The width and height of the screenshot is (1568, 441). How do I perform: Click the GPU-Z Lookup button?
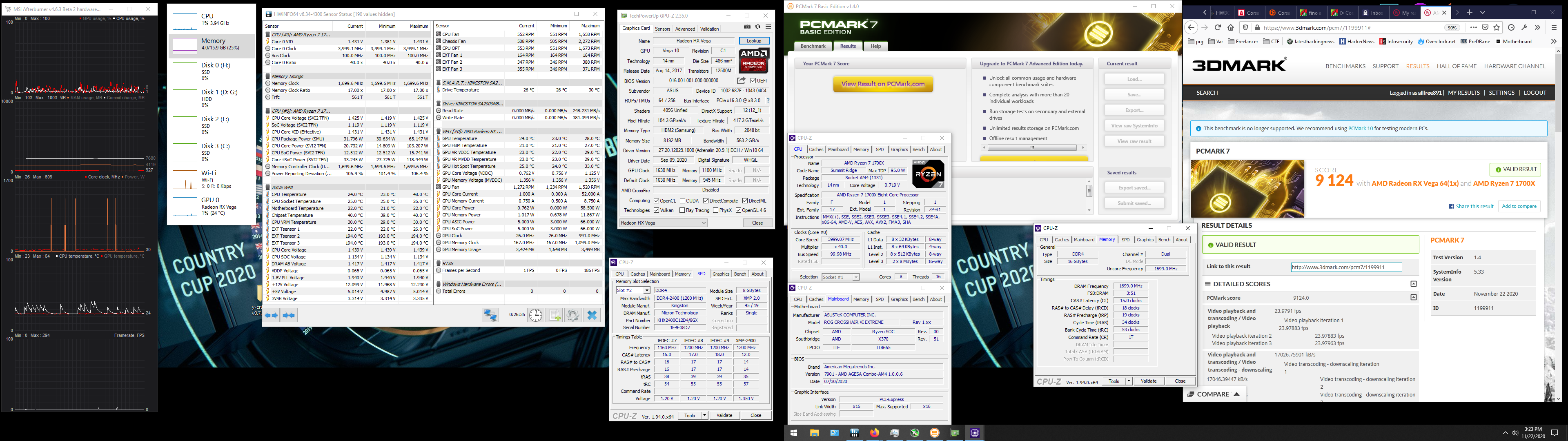click(753, 41)
